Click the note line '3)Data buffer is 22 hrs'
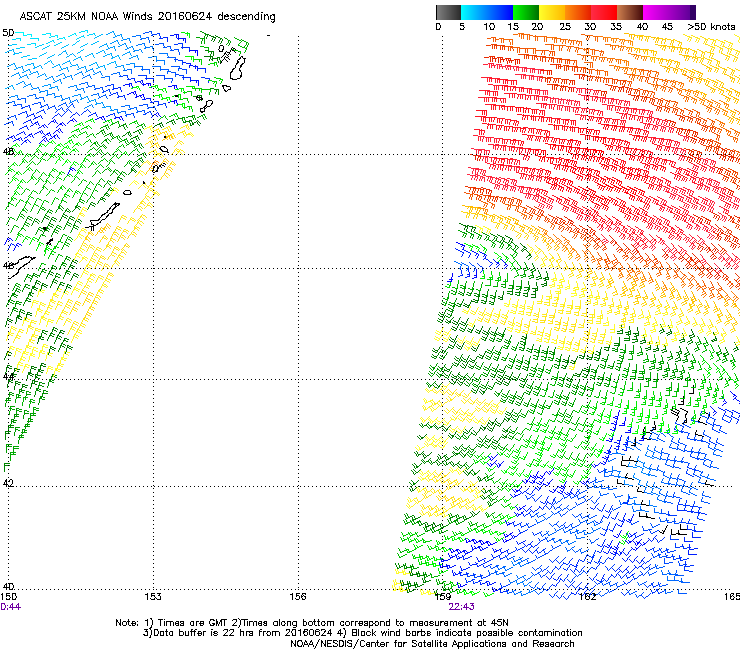The image size is (740, 650). (x=362, y=633)
